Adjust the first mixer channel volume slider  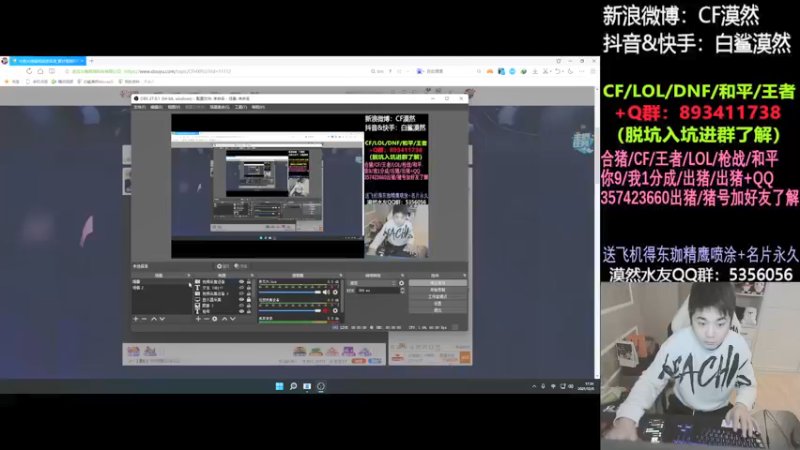[290, 292]
